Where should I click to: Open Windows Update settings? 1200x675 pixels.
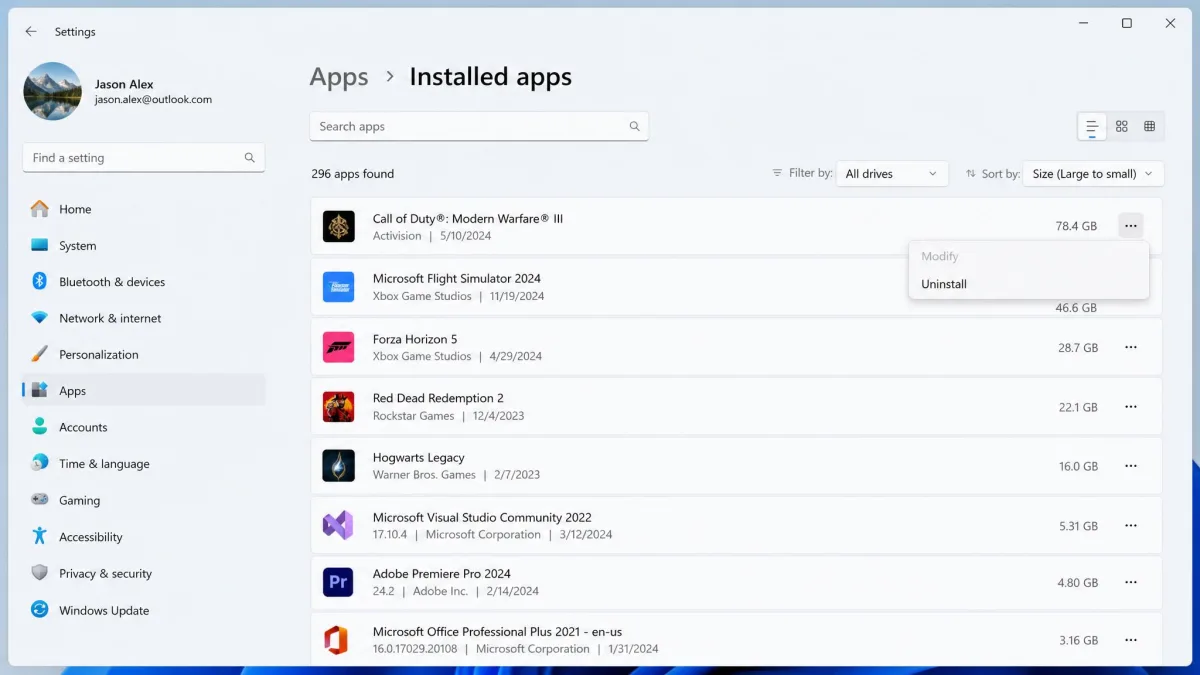pyautogui.click(x=144, y=611)
